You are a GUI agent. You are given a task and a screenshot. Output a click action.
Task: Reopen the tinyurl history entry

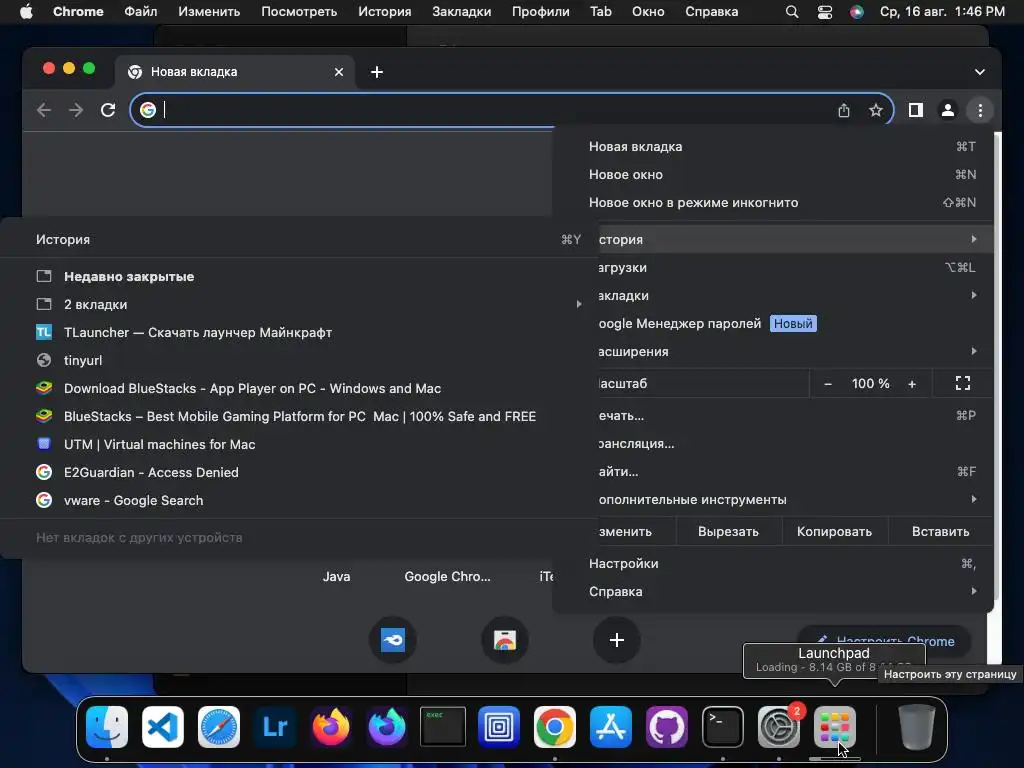point(299,360)
